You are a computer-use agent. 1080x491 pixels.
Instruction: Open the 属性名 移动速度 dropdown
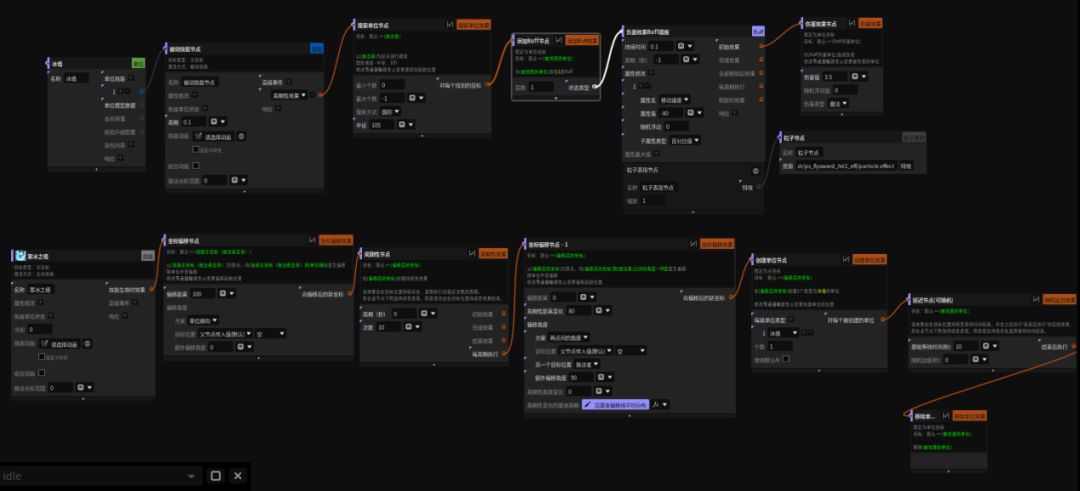tap(675, 101)
